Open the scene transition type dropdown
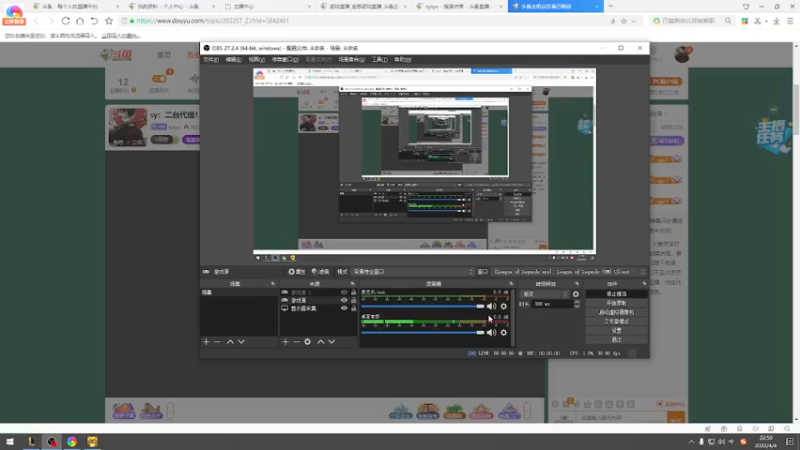Screen dimensions: 800x450 point(544,294)
